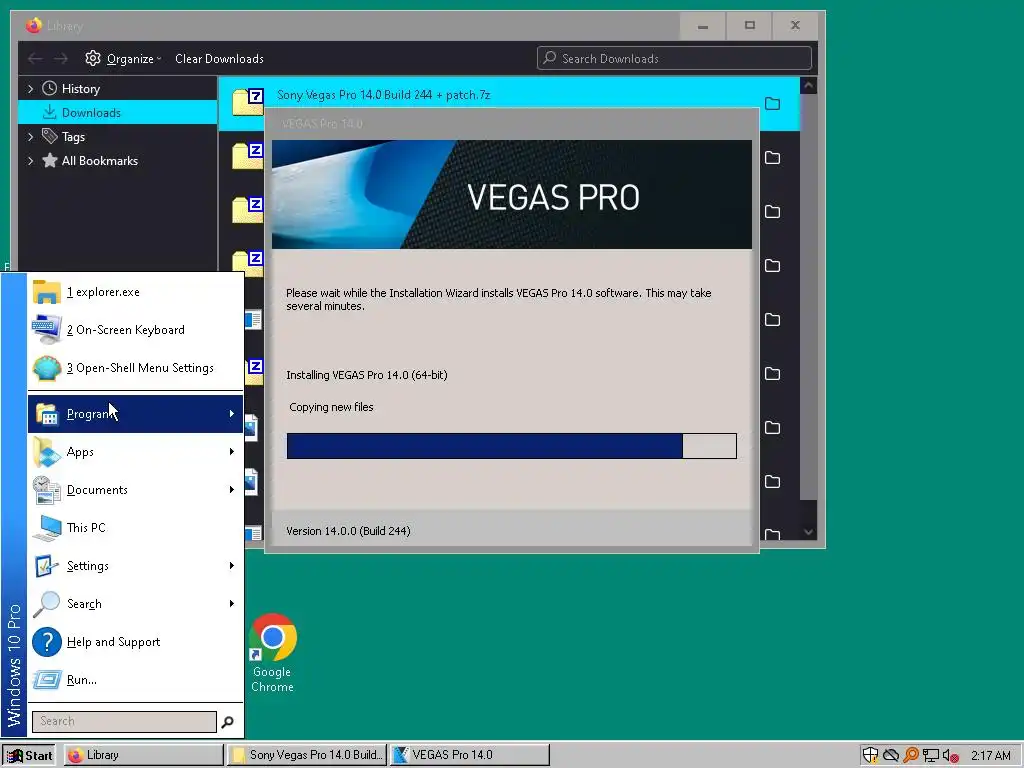Select Tags in Library sidebar

[73, 136]
